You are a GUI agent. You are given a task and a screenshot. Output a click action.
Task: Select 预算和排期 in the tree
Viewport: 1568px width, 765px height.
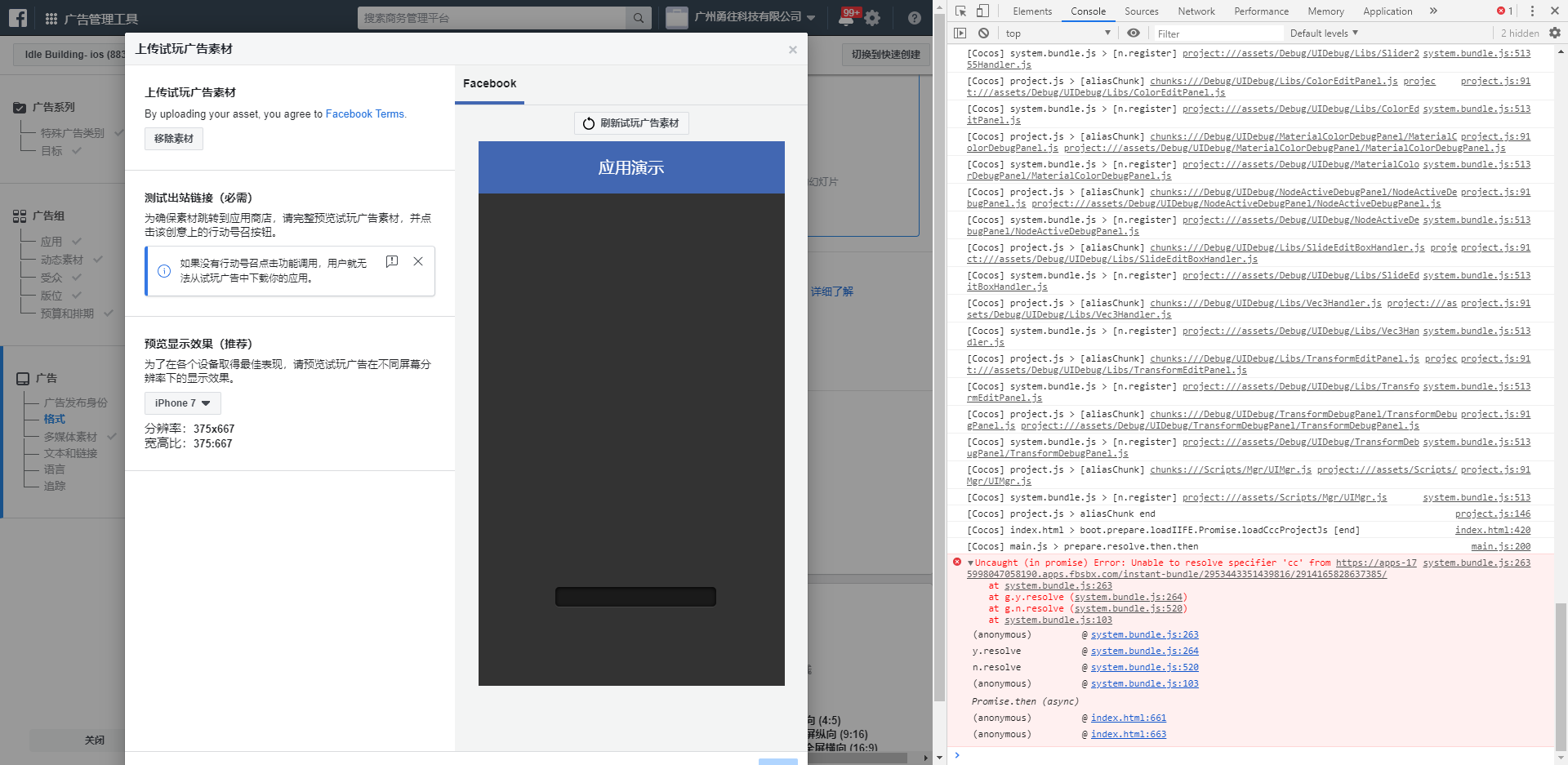67,314
